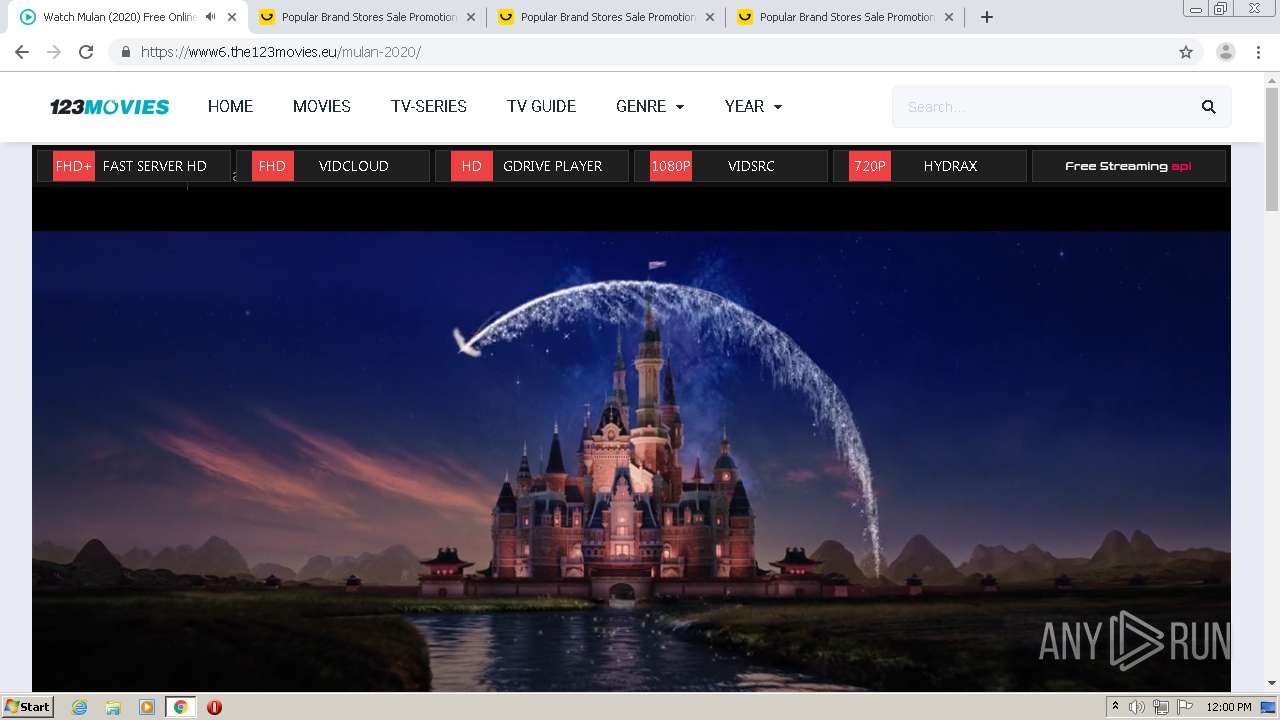
Task: Select FAST SERVER HD source
Action: point(134,166)
